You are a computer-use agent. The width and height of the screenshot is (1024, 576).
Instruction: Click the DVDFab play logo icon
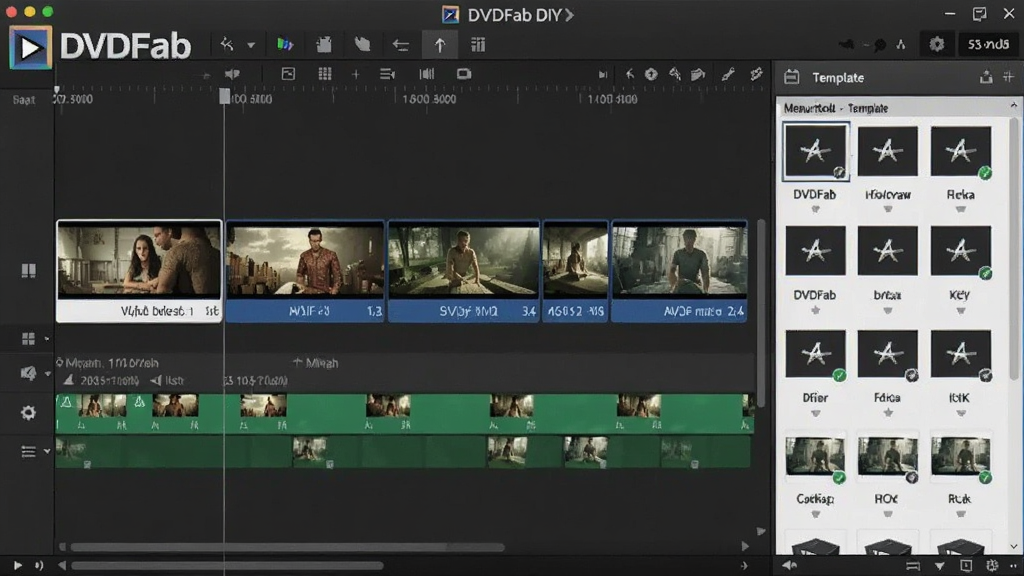[30, 47]
